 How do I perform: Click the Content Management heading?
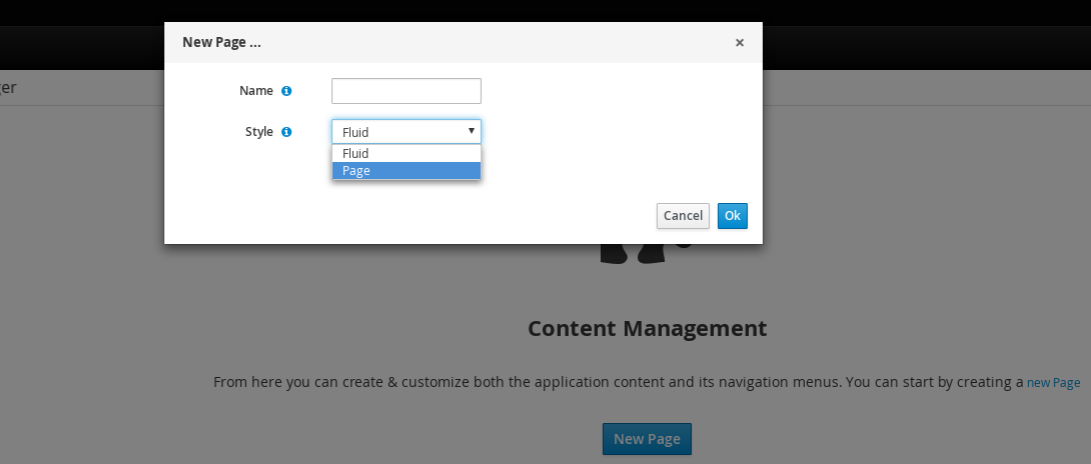(x=647, y=328)
